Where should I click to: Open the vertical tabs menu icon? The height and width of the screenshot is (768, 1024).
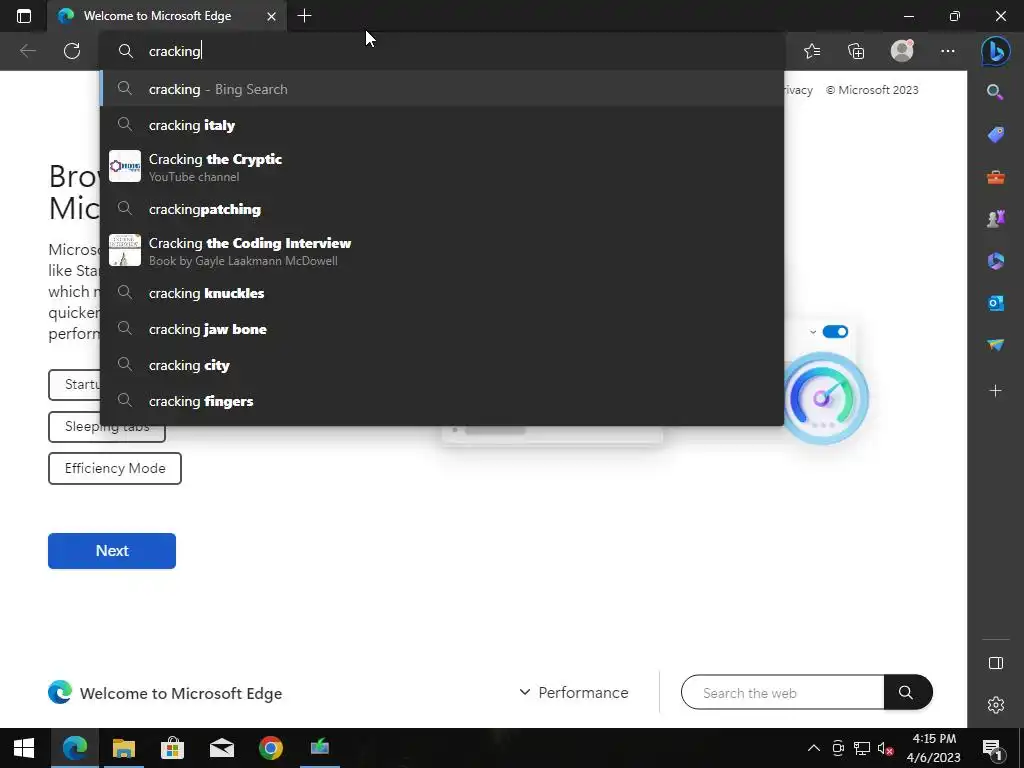(24, 16)
